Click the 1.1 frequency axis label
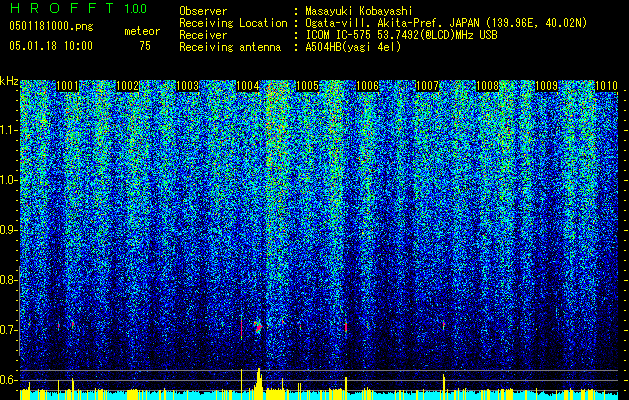629x400 pixels. click(x=7, y=130)
